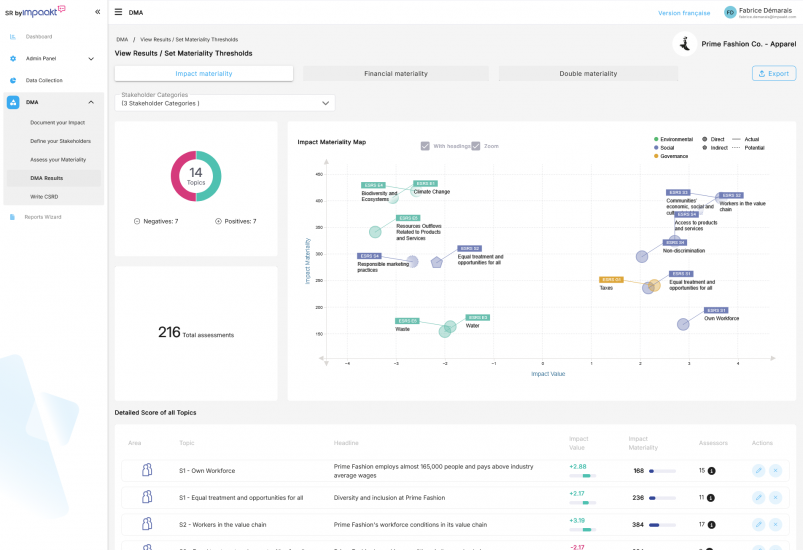Switch language via Version française link
Screen dimensions: 803x550
click(x=684, y=13)
